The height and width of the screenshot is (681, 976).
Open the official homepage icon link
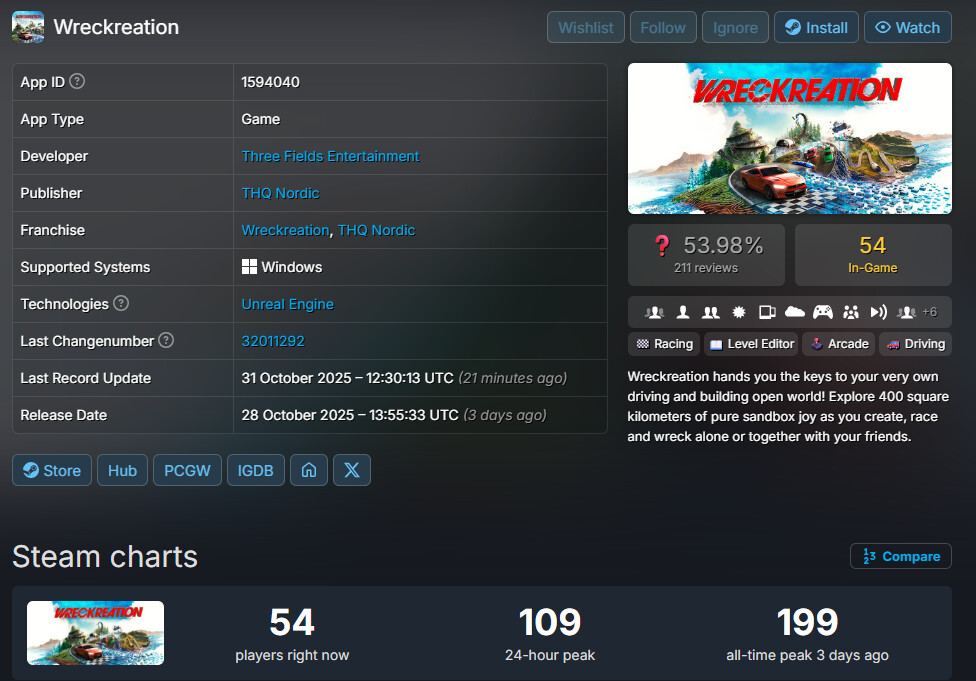[x=309, y=470]
